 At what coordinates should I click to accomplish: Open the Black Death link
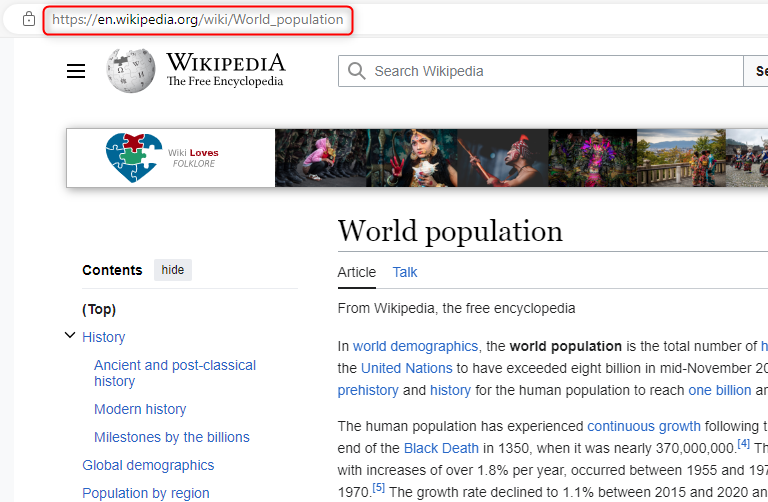tap(441, 448)
